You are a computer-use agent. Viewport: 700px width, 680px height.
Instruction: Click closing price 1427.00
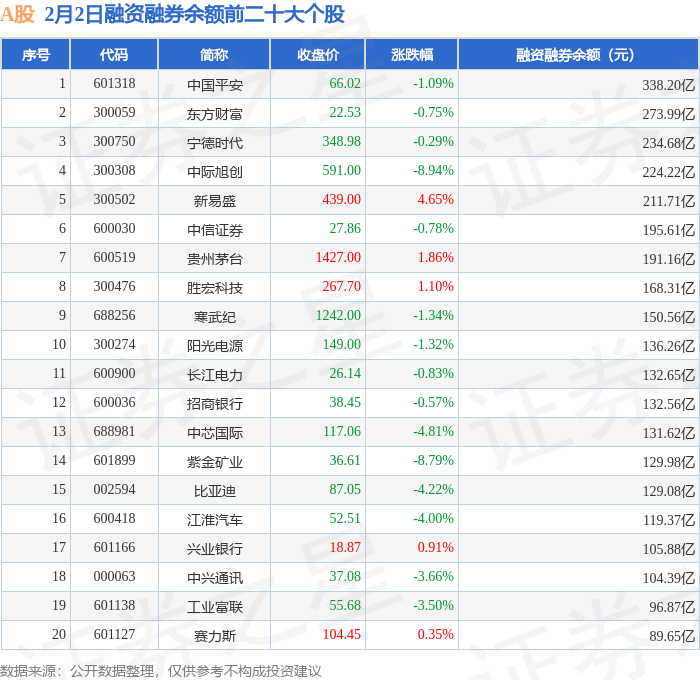tap(338, 258)
